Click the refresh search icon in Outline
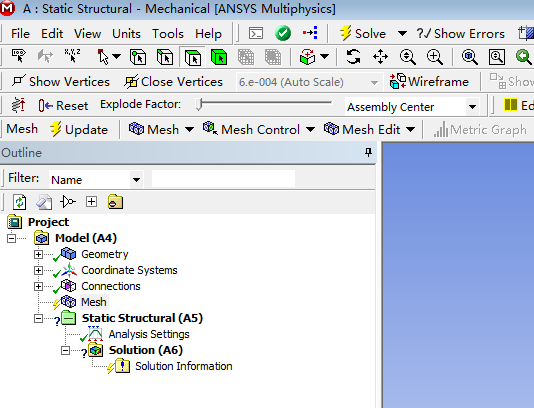The height and width of the screenshot is (408, 534). coord(19,202)
